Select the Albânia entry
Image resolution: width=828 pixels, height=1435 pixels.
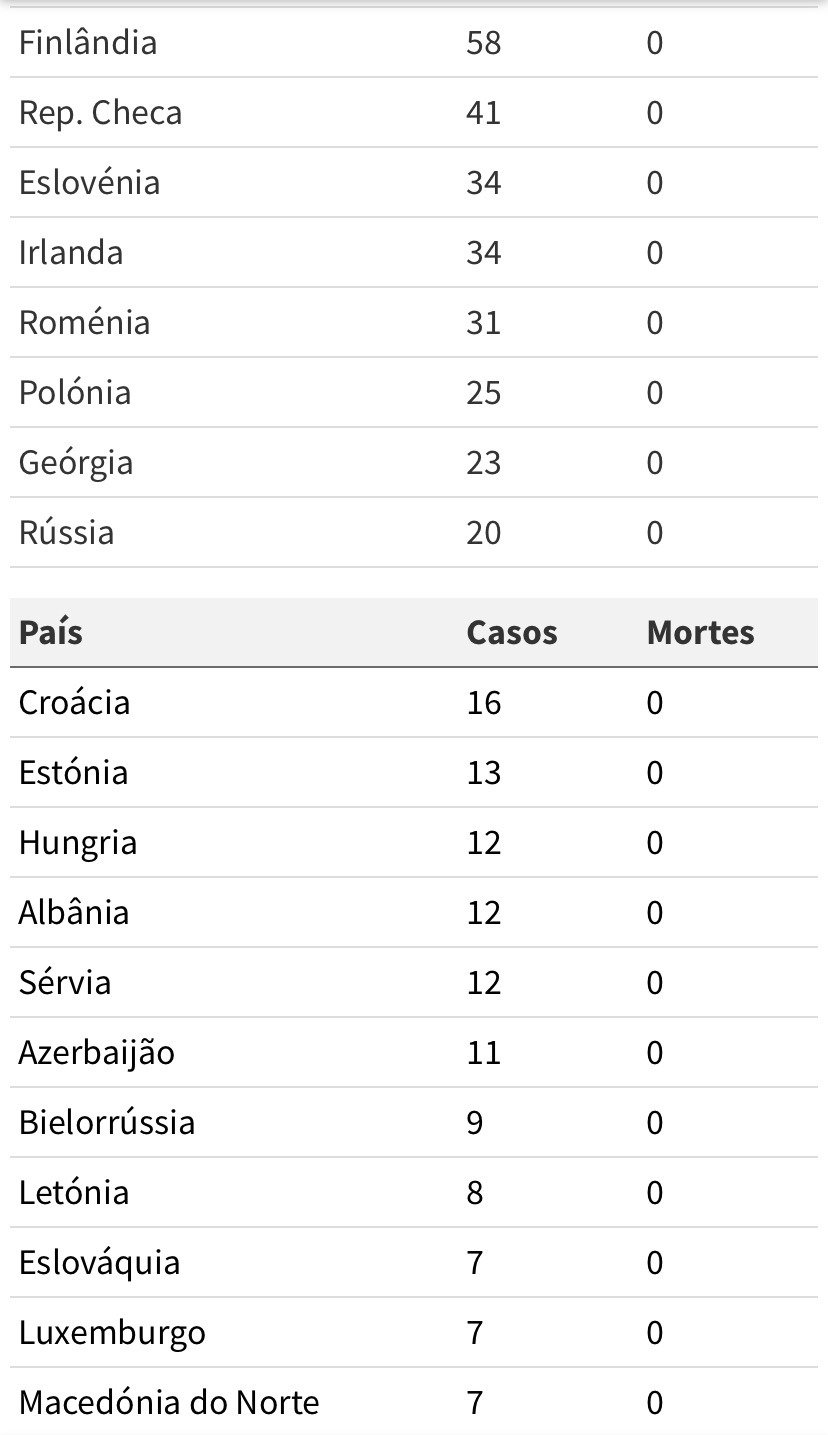coord(74,913)
